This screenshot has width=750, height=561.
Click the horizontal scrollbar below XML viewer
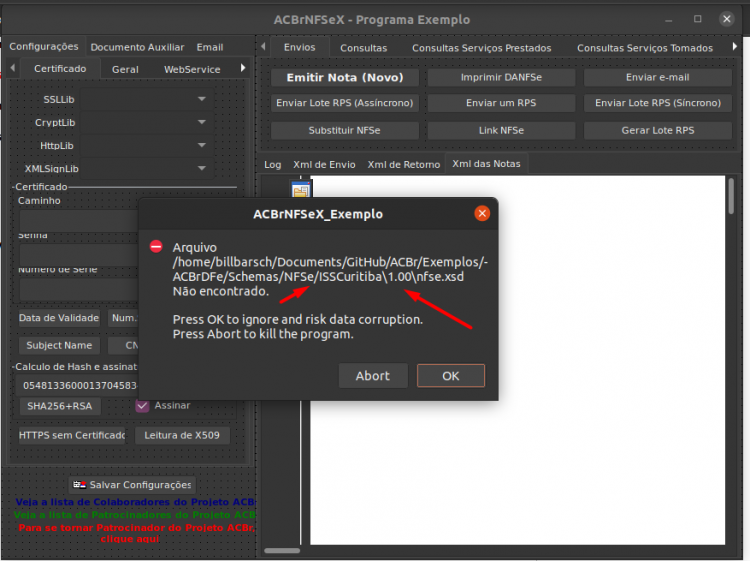pos(282,550)
